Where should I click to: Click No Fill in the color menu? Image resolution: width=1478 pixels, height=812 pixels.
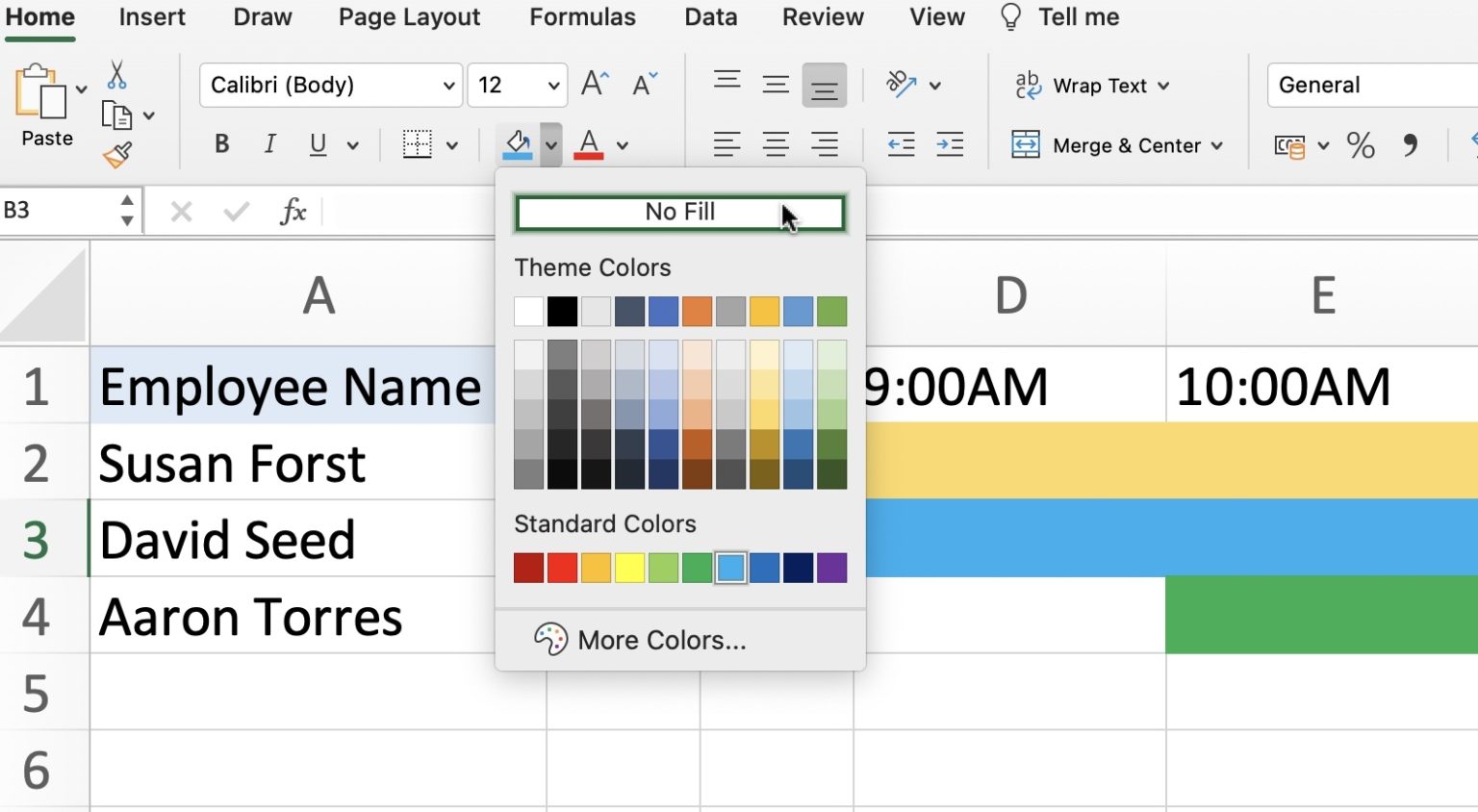pyautogui.click(x=680, y=212)
